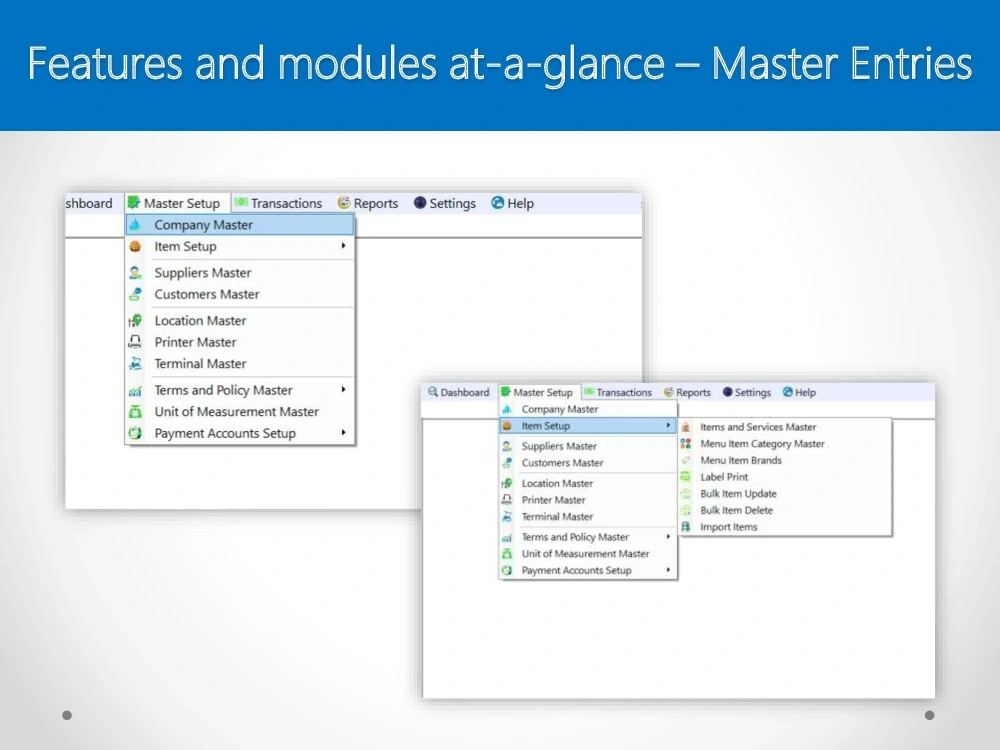Open Master Setup menu in left window
Screen dimensions: 1000x750
177,203
